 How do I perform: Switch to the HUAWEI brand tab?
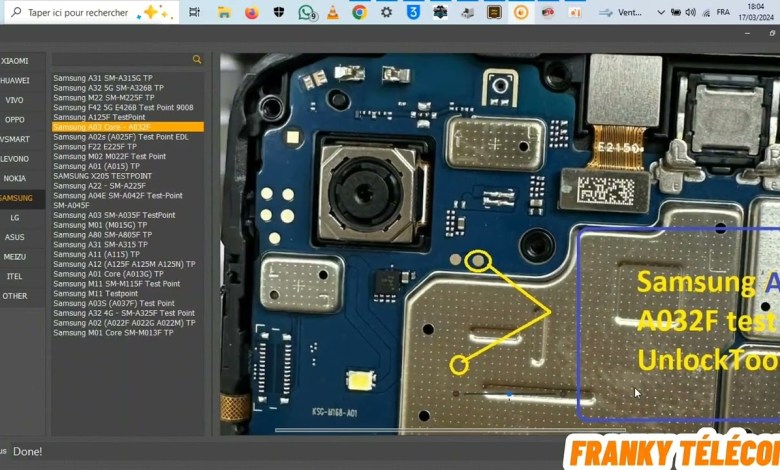(15, 81)
